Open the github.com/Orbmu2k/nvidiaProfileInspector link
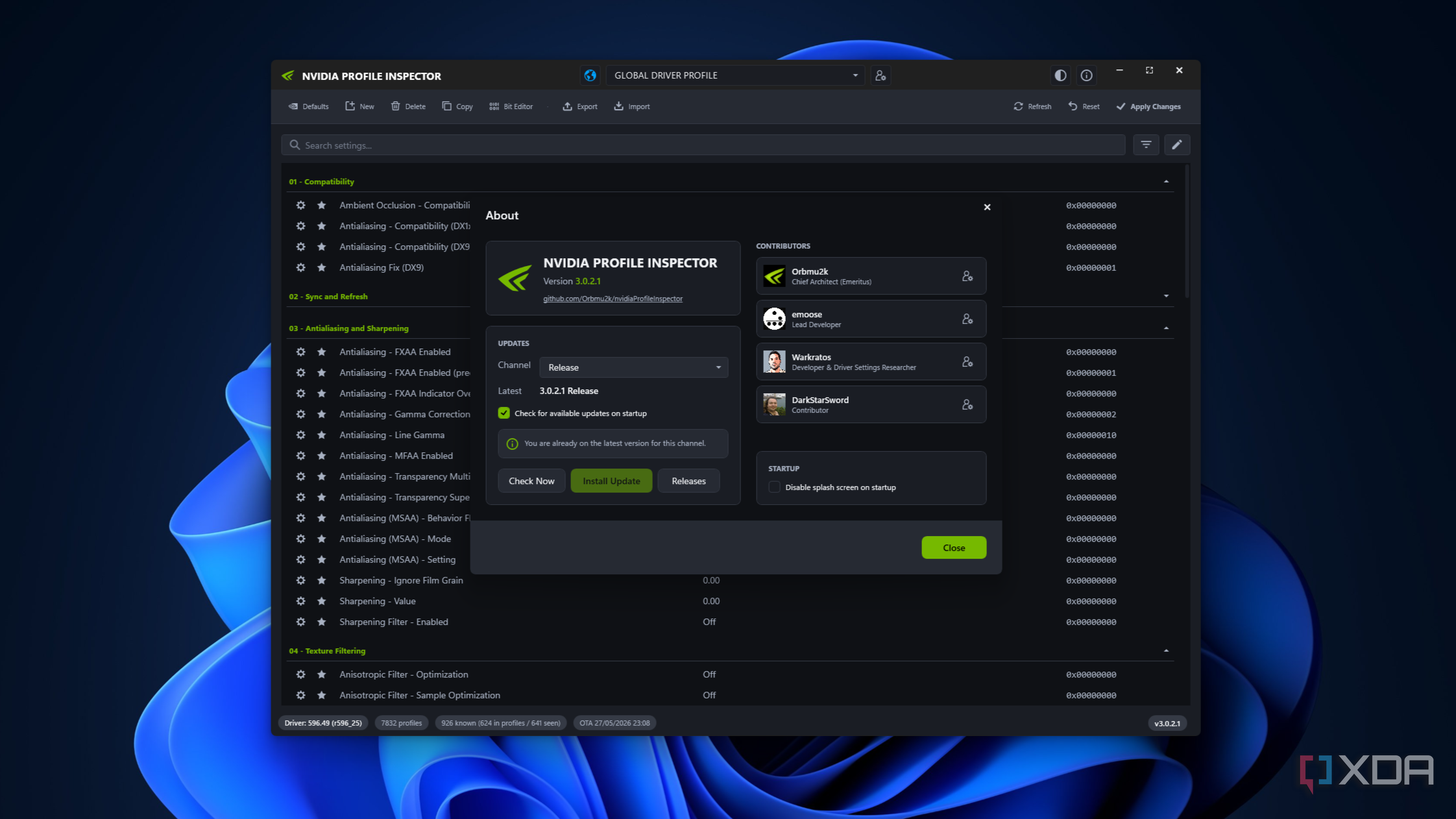The width and height of the screenshot is (1456, 819). (x=613, y=299)
